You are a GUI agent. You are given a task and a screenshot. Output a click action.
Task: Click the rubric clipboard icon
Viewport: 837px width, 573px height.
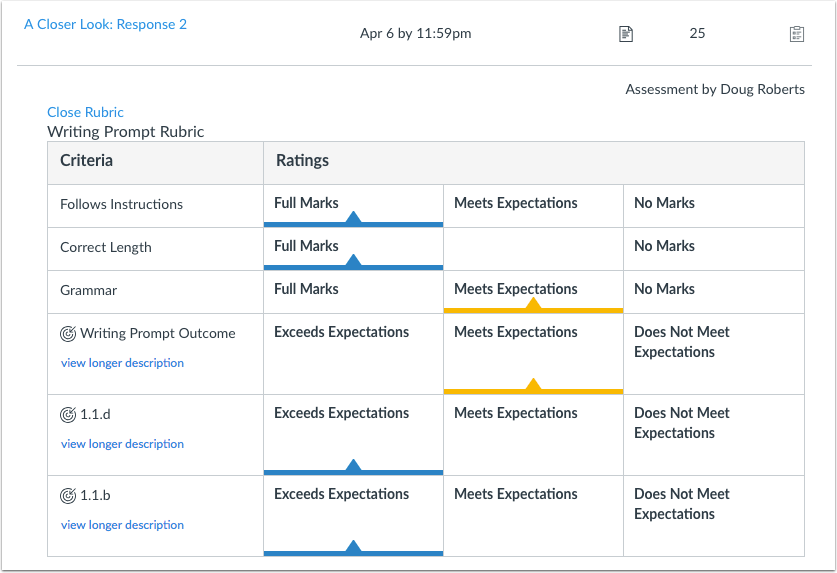(x=796, y=34)
